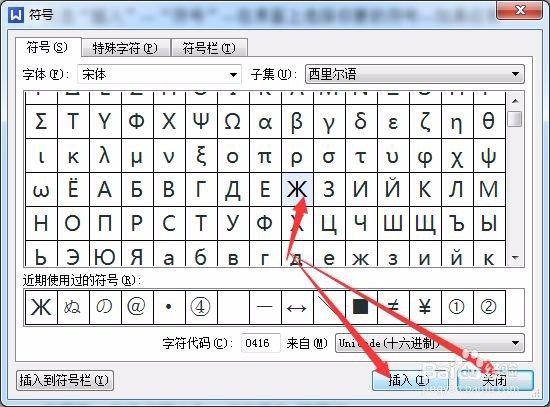Select the η eta cell
The image size is (550, 407).
pos(457,121)
